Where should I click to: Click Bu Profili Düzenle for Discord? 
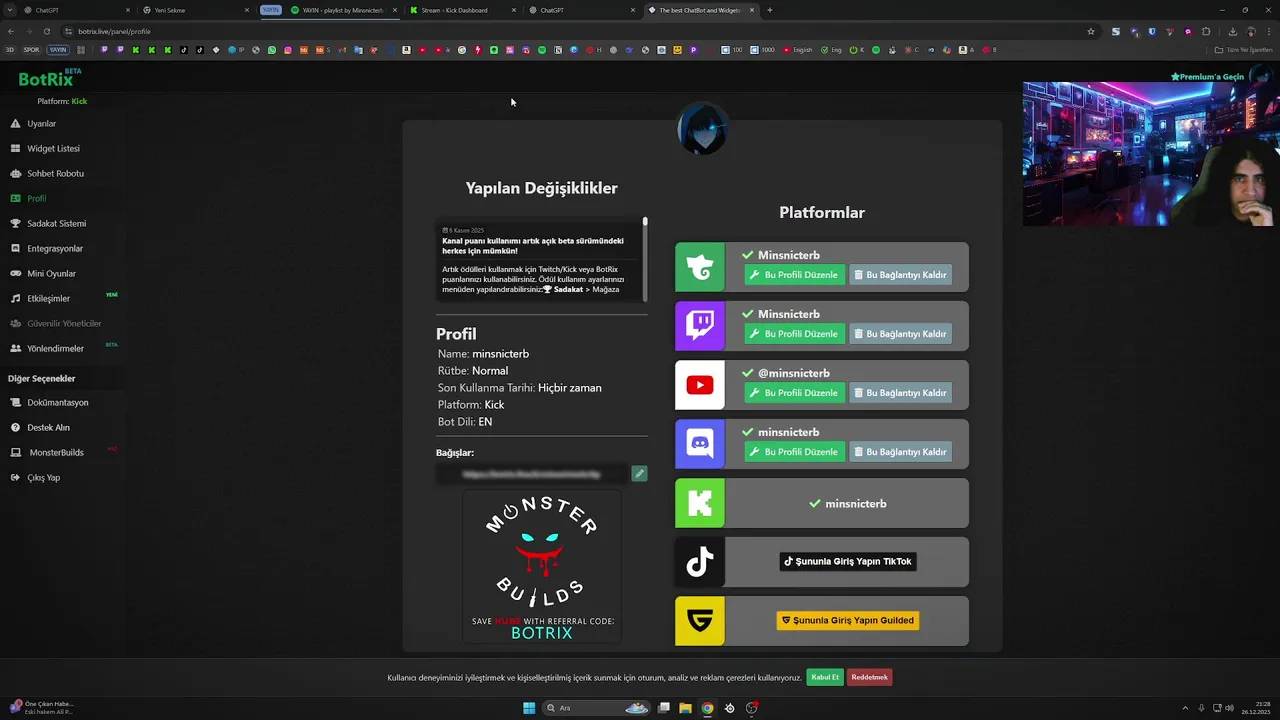pos(794,452)
